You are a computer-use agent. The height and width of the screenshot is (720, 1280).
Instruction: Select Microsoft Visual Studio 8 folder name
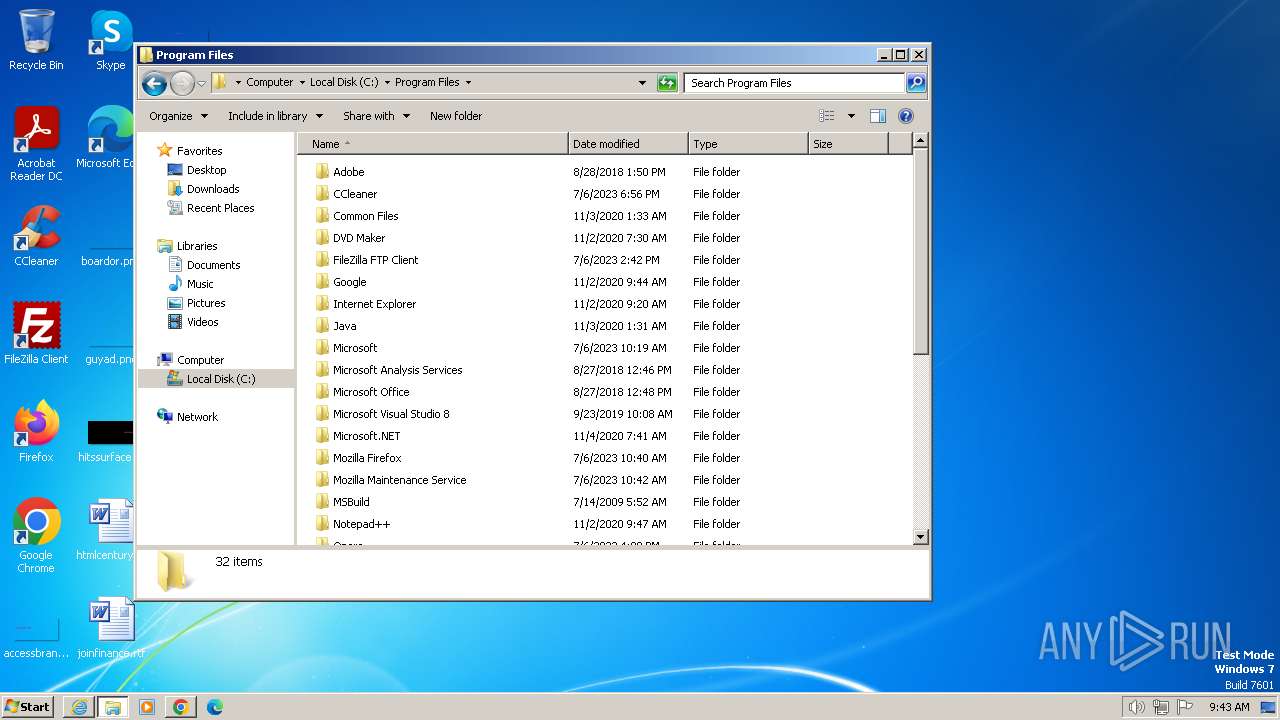click(391, 414)
